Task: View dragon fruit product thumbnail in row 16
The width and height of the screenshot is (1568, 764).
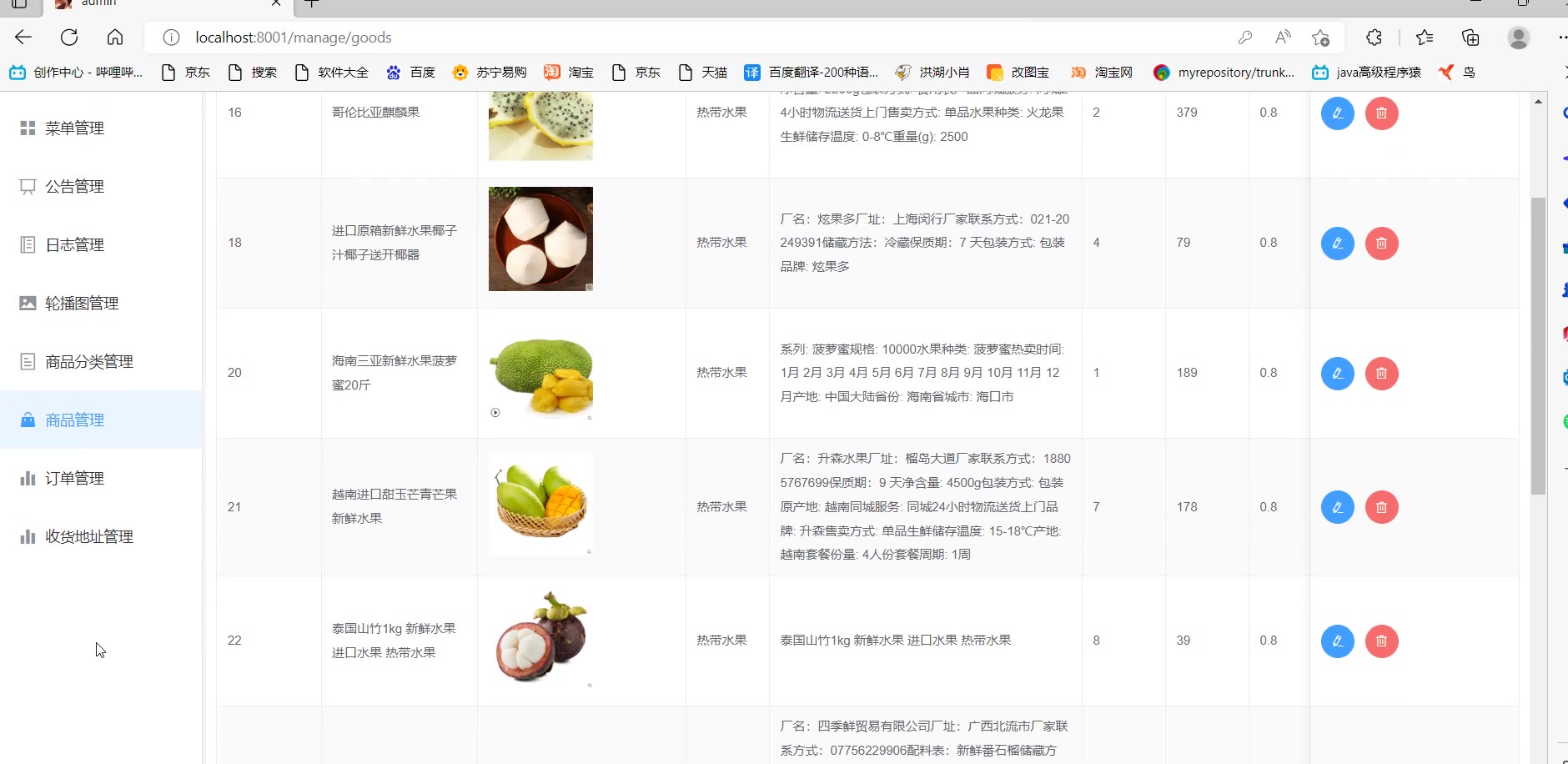Action: pos(540,126)
